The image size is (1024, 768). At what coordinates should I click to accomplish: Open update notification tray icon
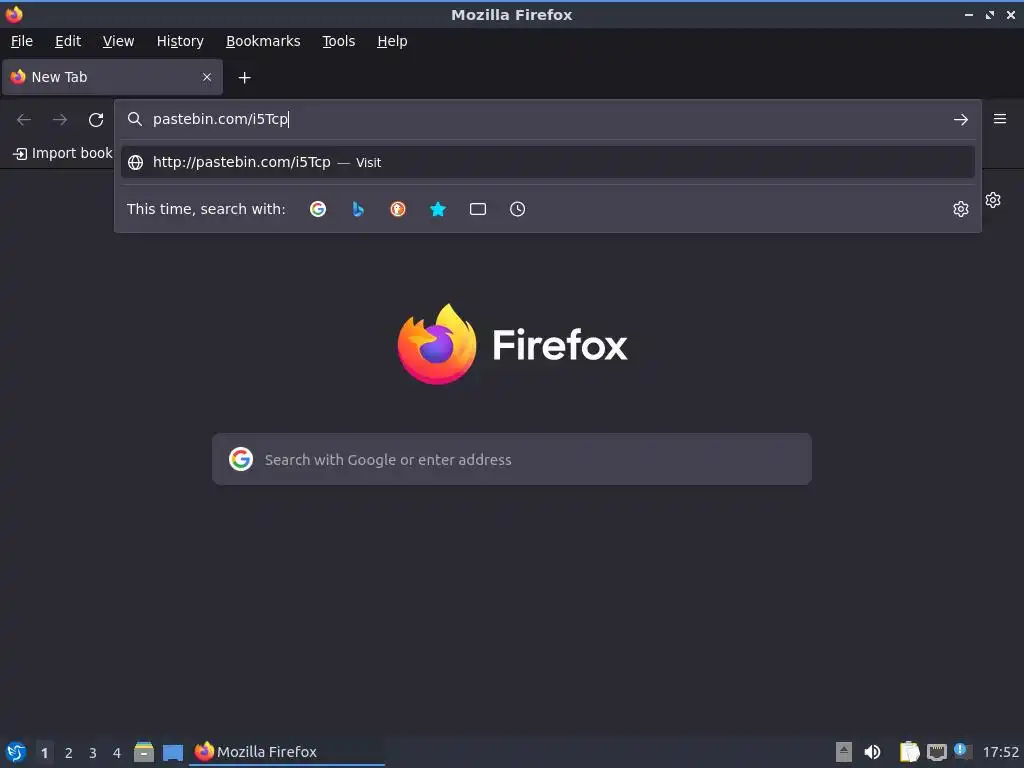pyautogui.click(x=962, y=751)
